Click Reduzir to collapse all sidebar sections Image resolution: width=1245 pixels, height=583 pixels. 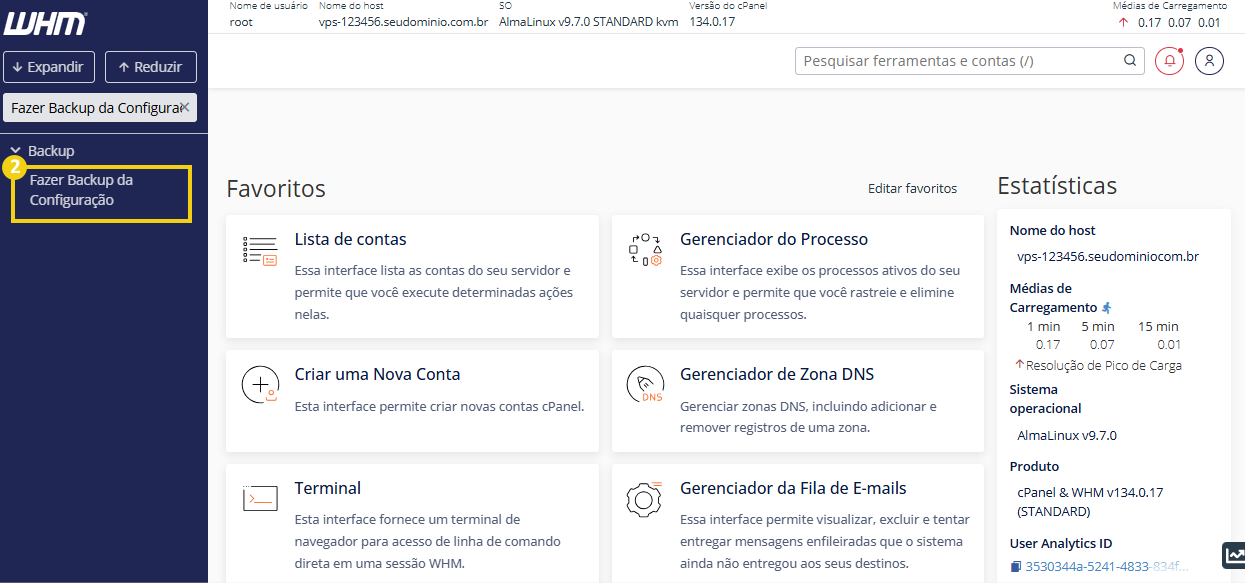tap(150, 67)
